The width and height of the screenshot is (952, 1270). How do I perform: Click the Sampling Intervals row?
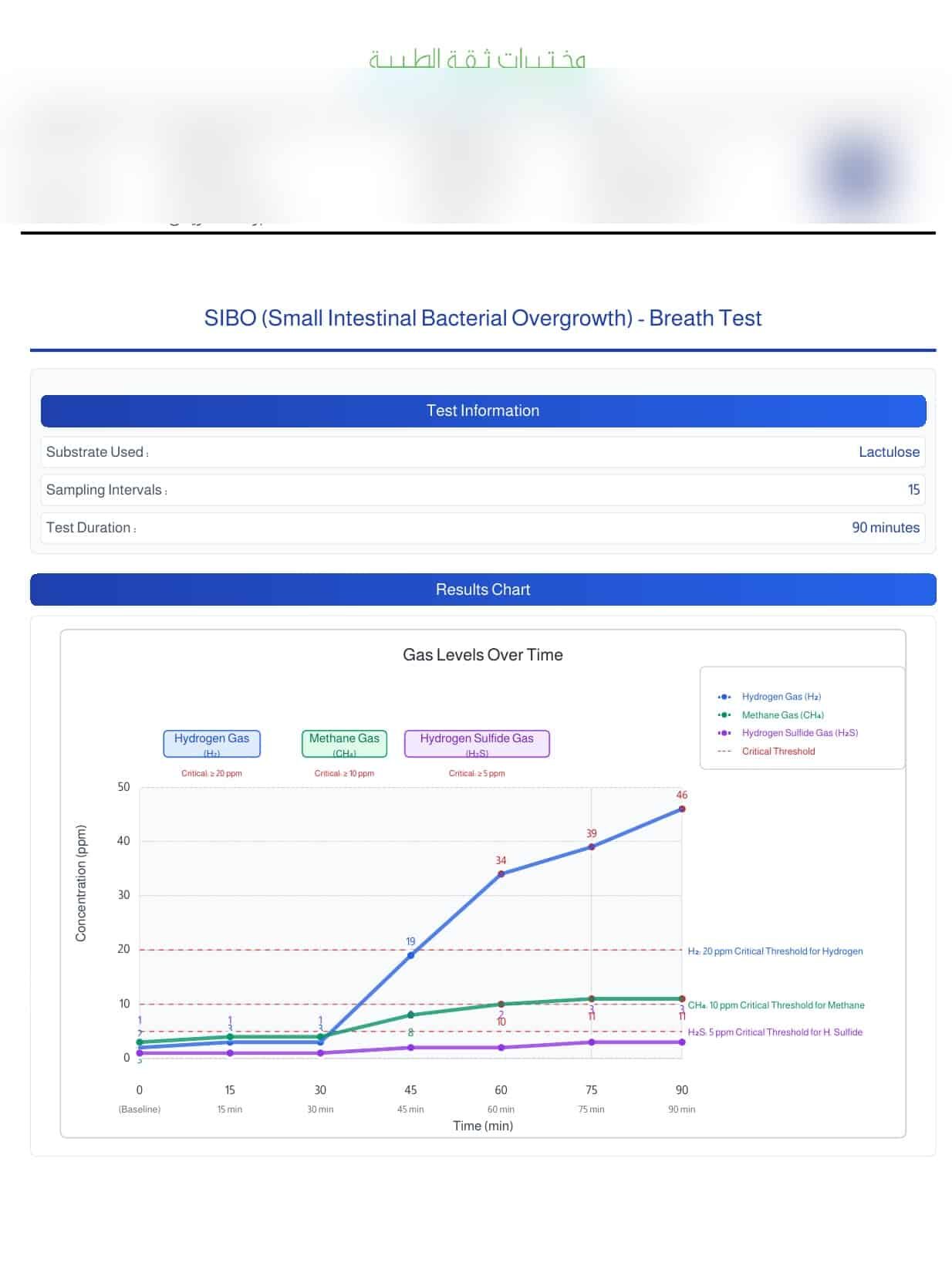(483, 490)
